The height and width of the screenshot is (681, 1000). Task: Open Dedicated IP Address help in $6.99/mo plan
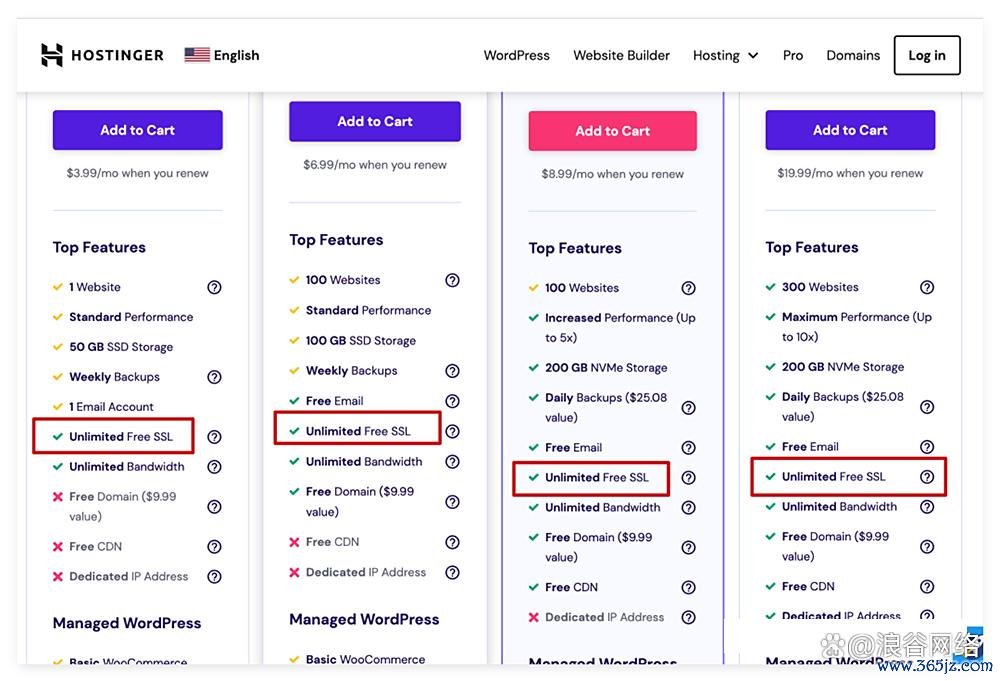click(x=452, y=573)
